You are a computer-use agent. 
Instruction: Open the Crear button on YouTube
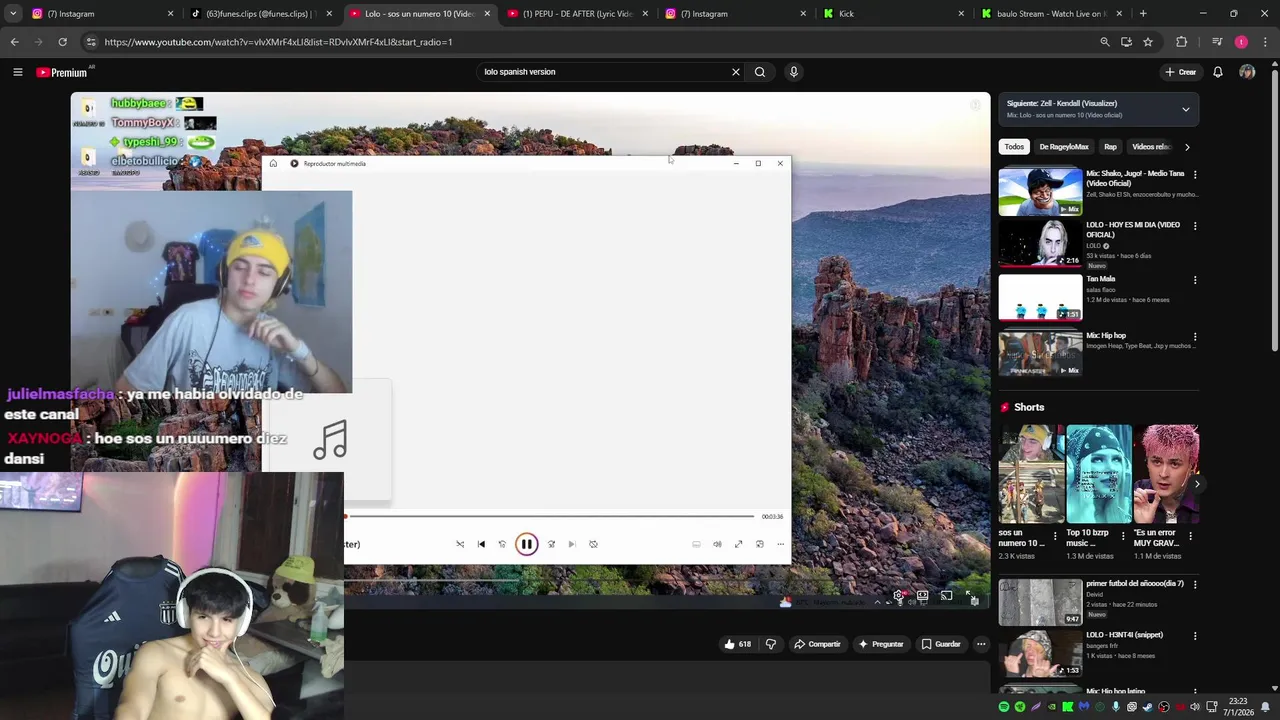click(x=1180, y=72)
